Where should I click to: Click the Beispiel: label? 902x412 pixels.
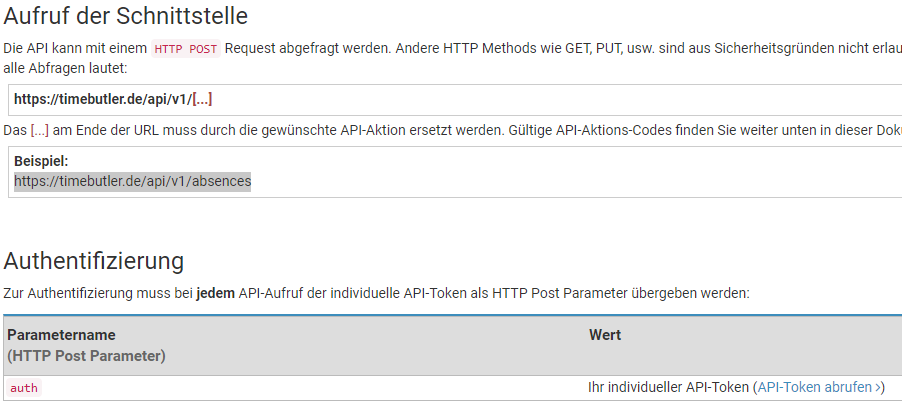coord(41,161)
